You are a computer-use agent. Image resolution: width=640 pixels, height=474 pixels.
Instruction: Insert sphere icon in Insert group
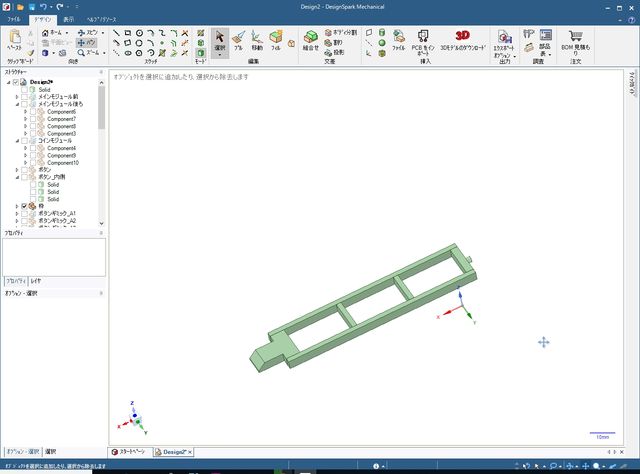pos(382,43)
